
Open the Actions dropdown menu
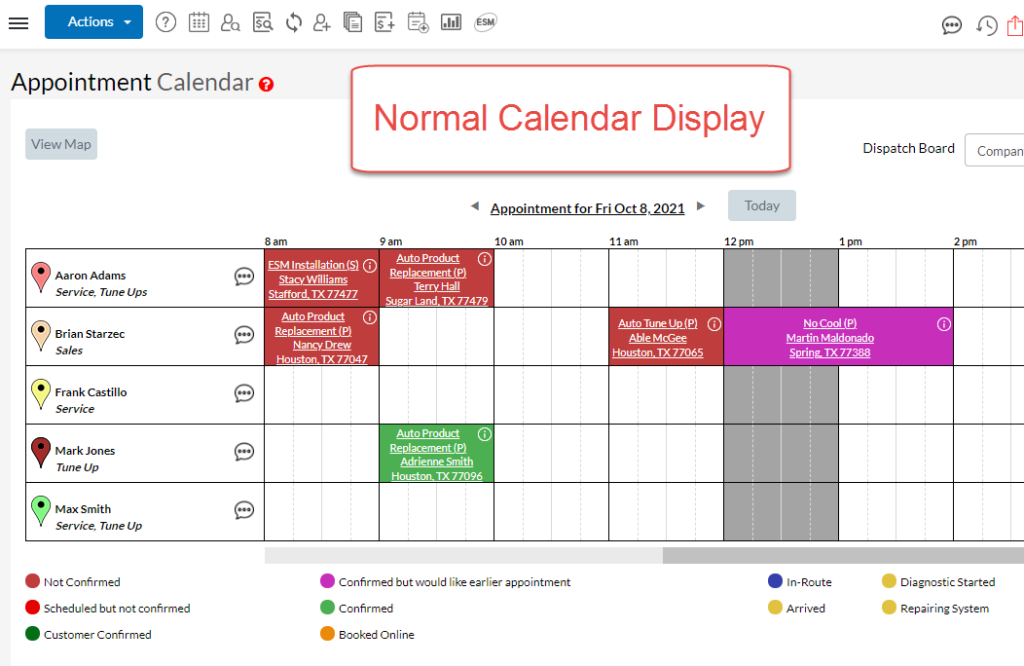(x=93, y=21)
